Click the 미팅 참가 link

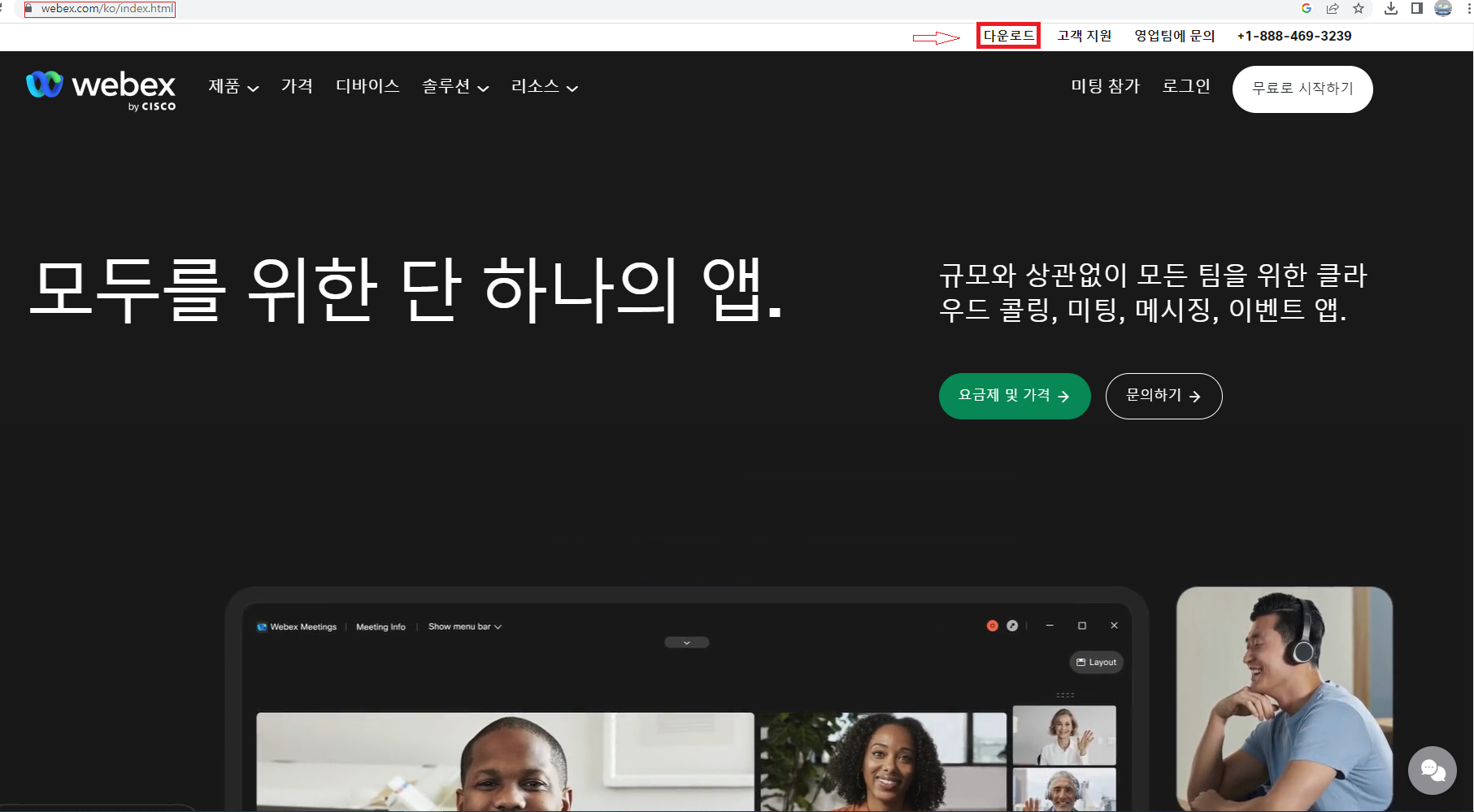point(1106,86)
